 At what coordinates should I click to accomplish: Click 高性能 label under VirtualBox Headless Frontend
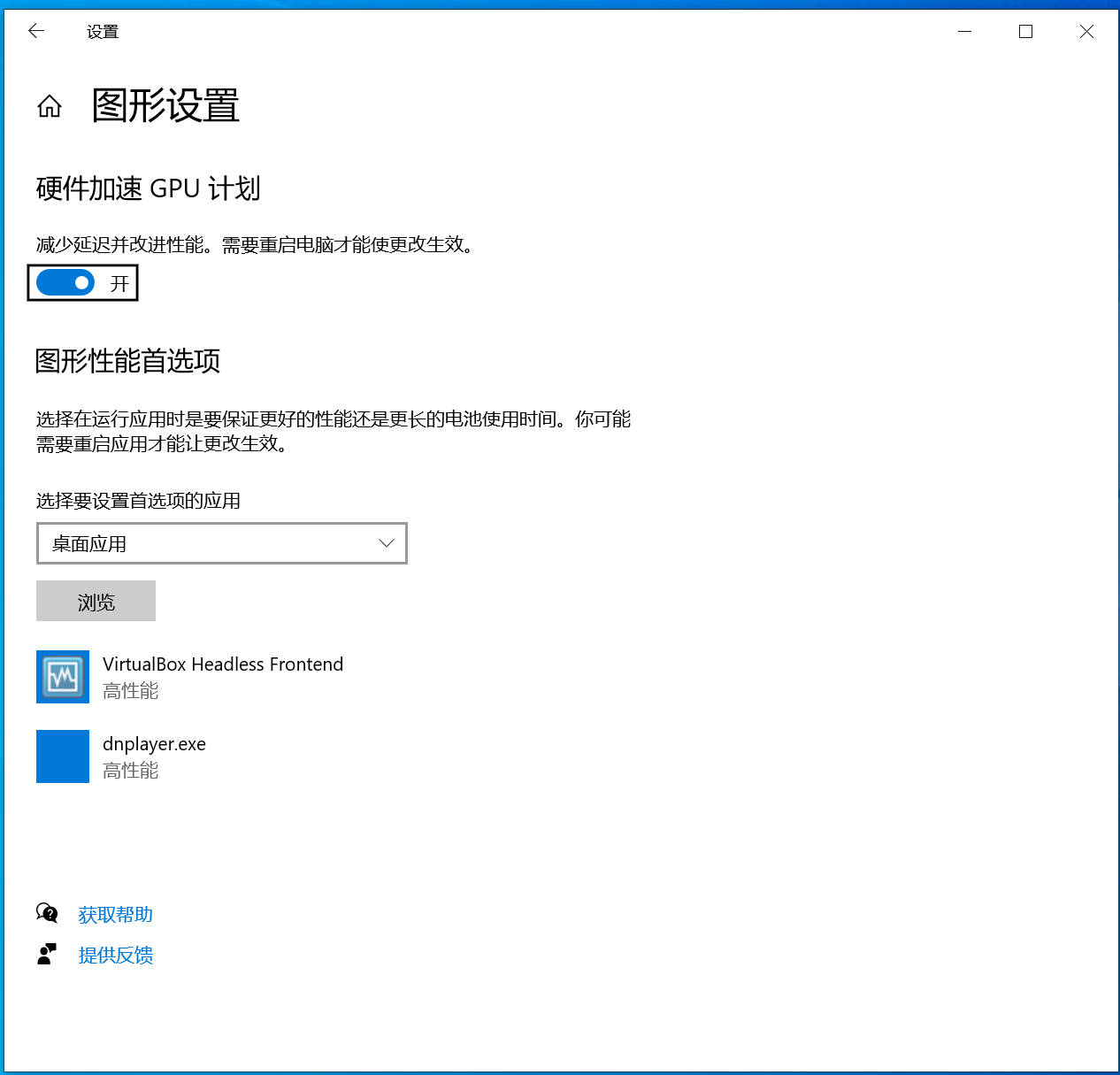coord(131,691)
